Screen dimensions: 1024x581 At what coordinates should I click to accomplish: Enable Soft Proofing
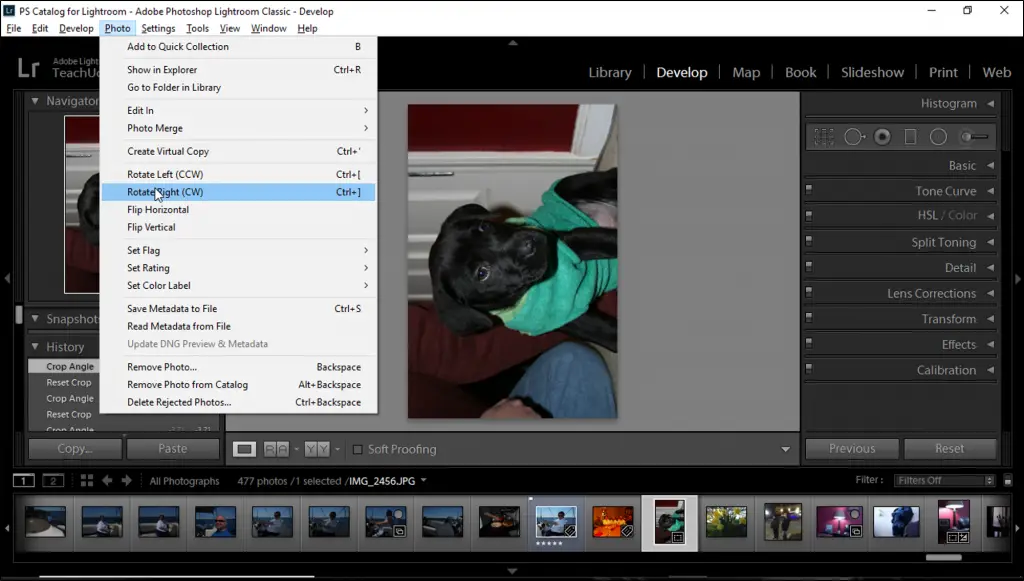pos(357,449)
